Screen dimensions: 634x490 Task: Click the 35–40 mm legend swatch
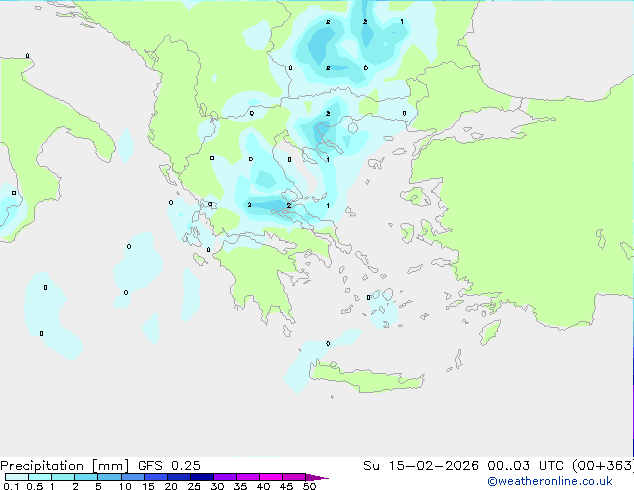tap(247, 477)
